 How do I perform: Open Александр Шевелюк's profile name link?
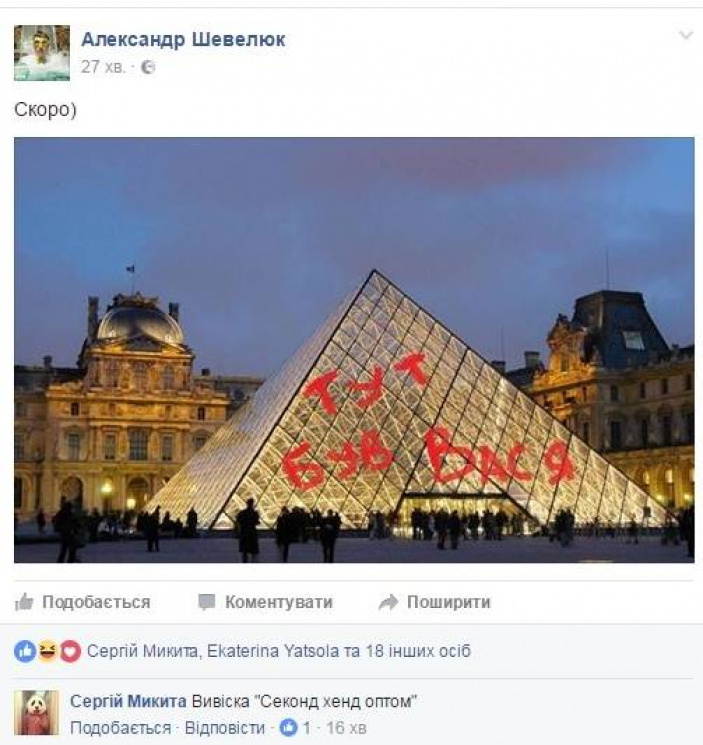pyautogui.click(x=183, y=39)
